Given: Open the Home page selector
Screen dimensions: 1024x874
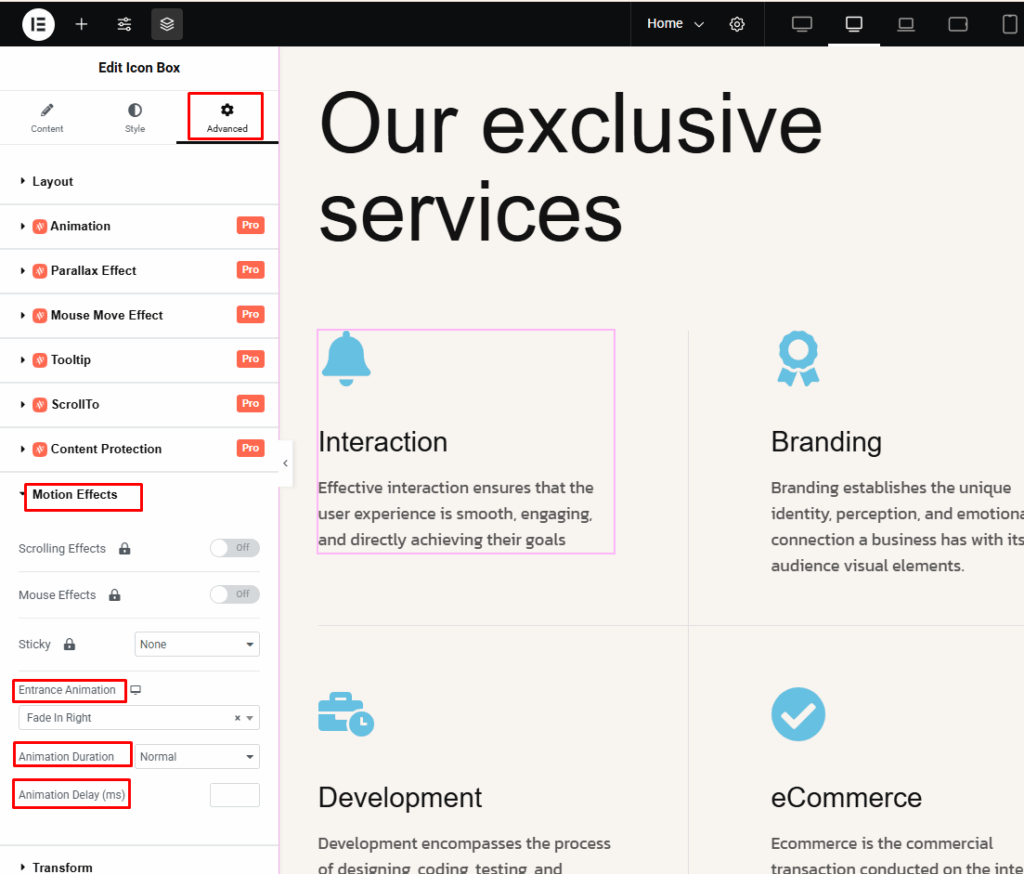Looking at the screenshot, I should (x=675, y=24).
